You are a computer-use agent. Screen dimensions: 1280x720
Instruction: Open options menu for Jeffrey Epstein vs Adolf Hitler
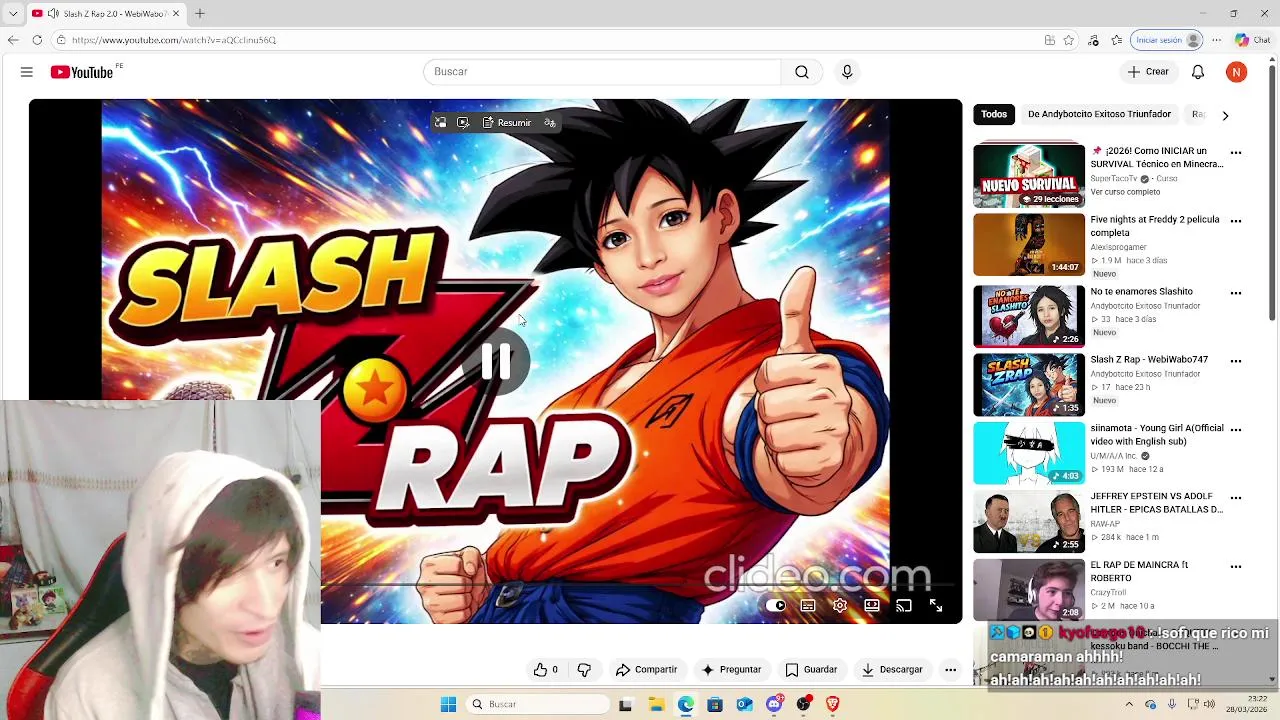(1236, 497)
